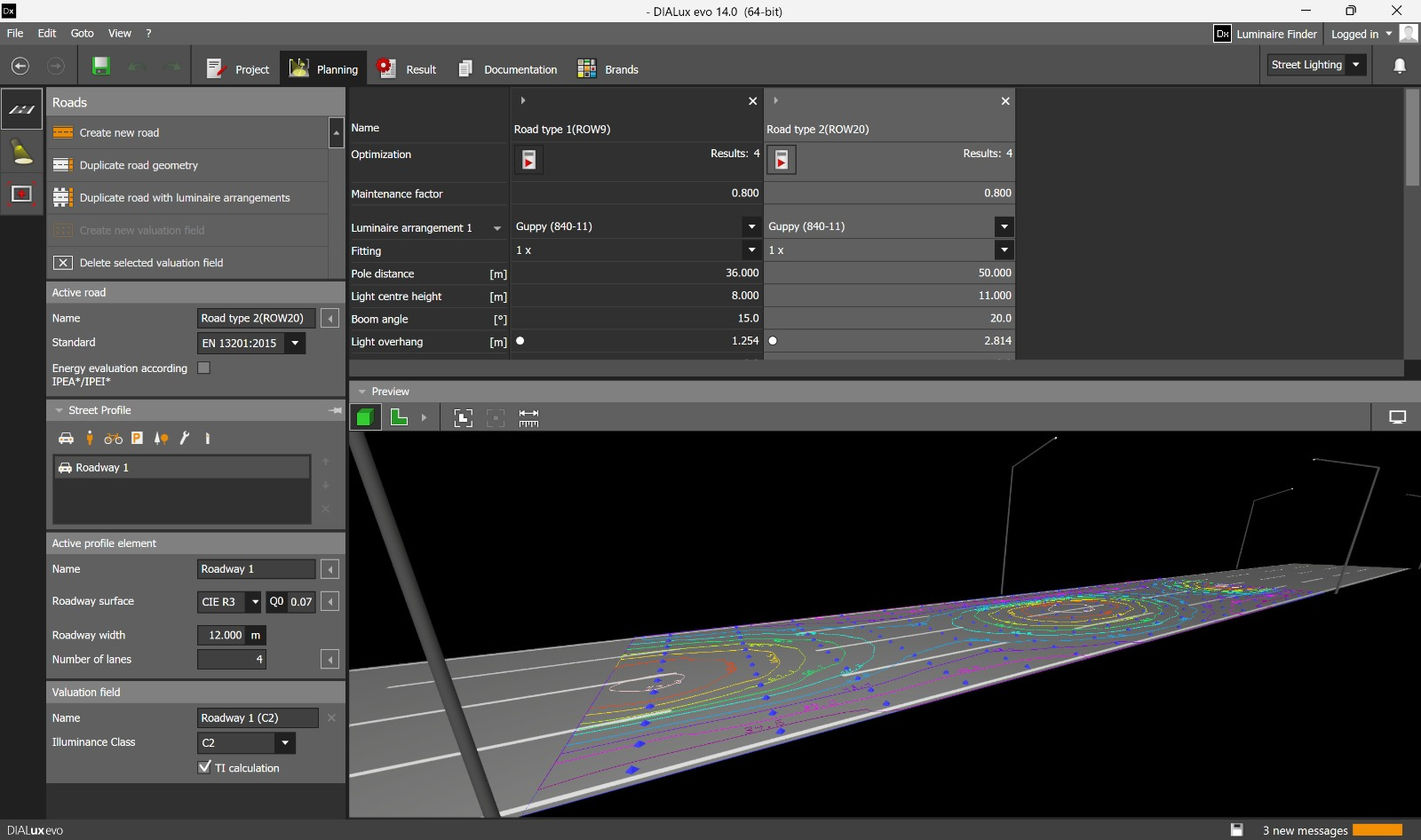Expand the Luminaire arrangement 1 type dropdown
This screenshot has height=840, width=1421.
(497, 228)
